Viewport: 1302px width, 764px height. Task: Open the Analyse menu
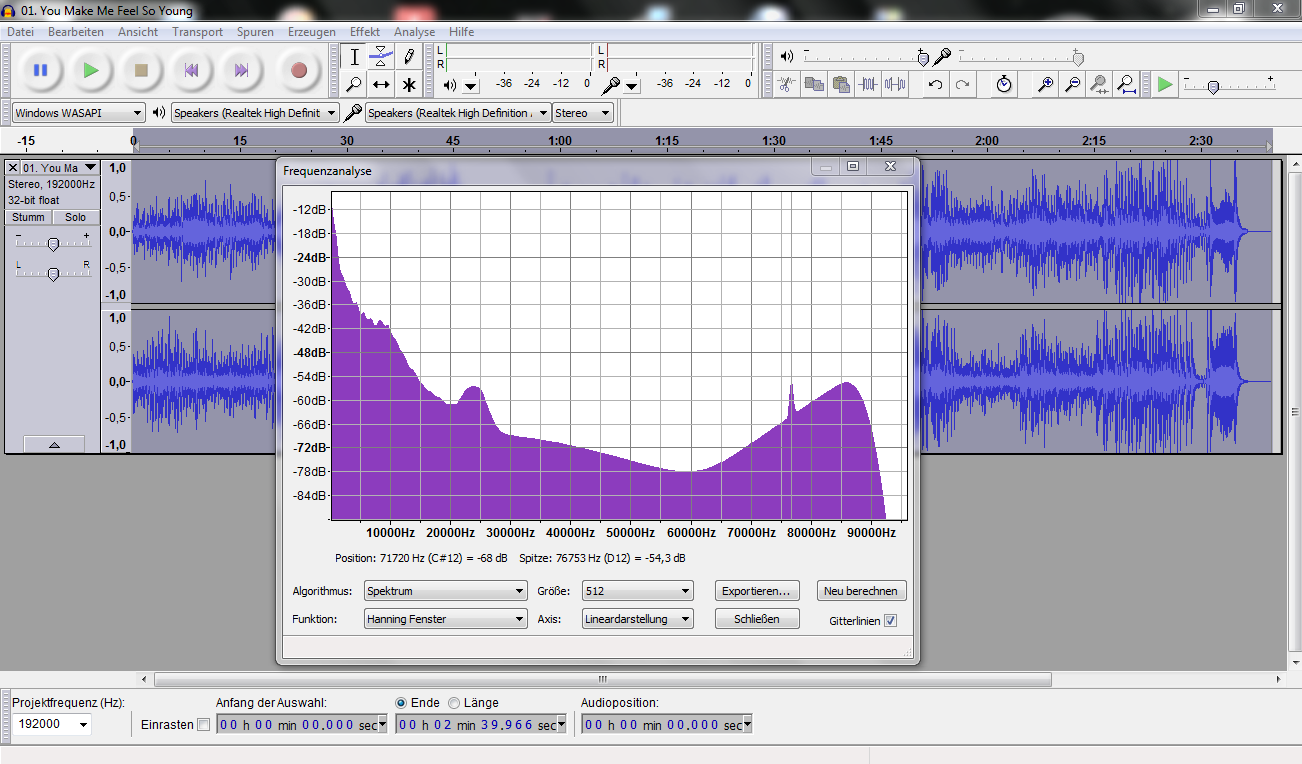[414, 32]
